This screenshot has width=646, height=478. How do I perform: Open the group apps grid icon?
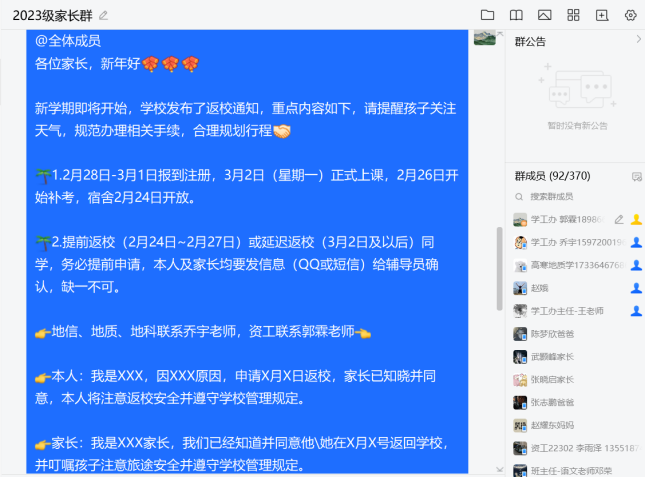pyautogui.click(x=573, y=15)
